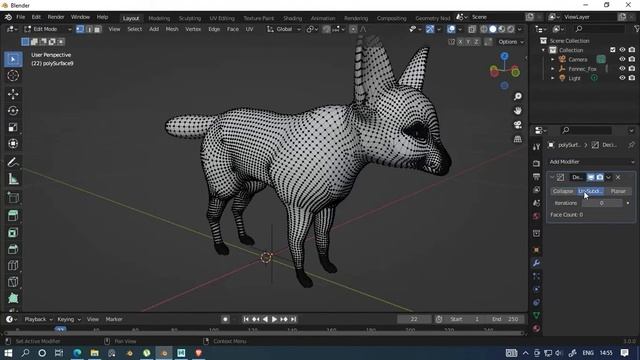640x360 pixels.
Task: Open the File menu
Action: [20, 17]
